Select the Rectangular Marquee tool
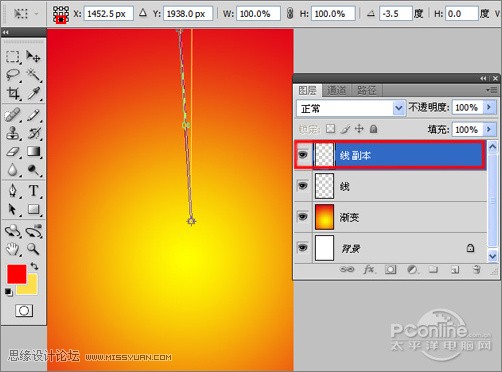Screen dimensions: 502x372 (x=13, y=57)
